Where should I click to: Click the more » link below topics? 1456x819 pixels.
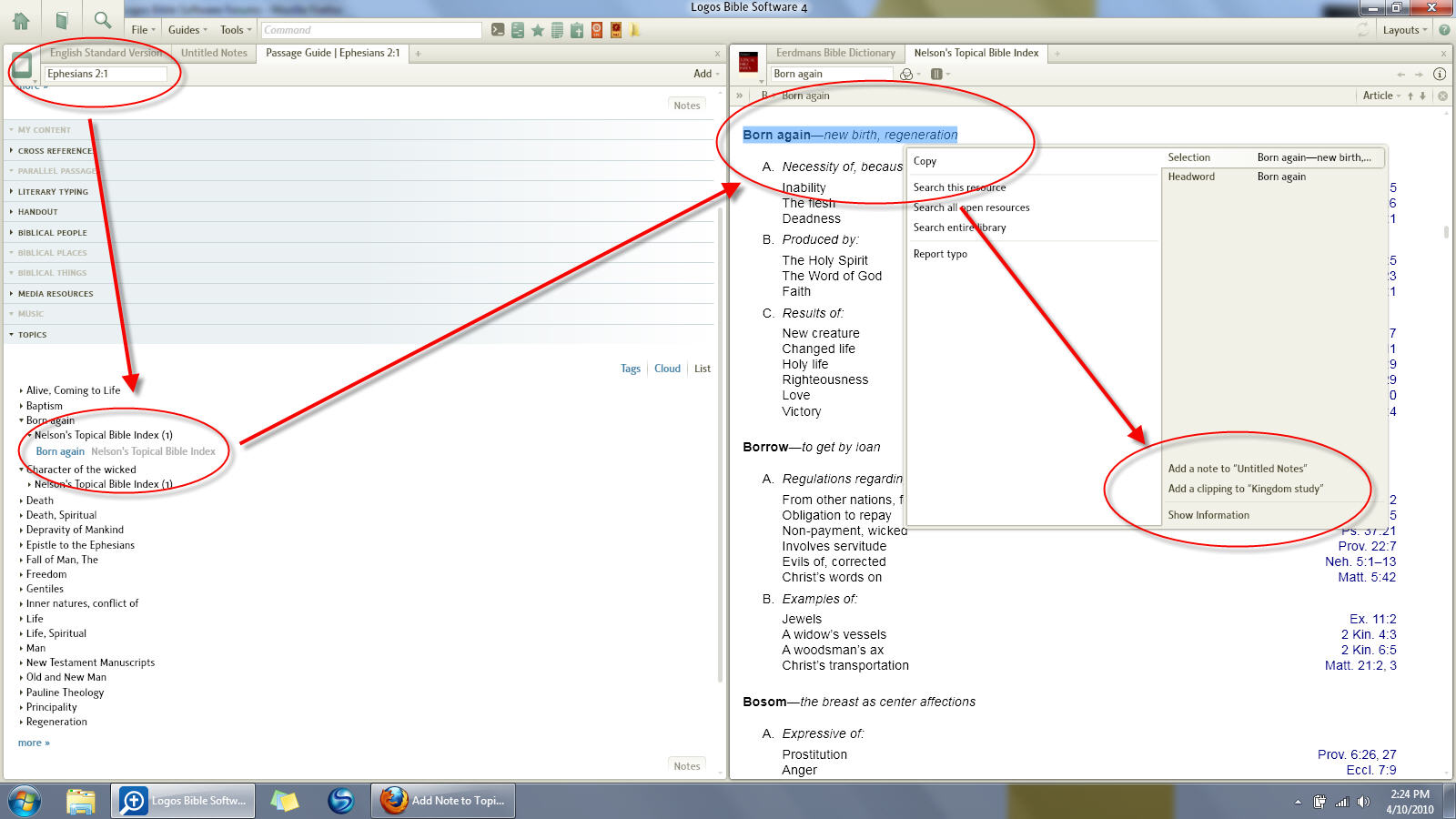pos(34,743)
